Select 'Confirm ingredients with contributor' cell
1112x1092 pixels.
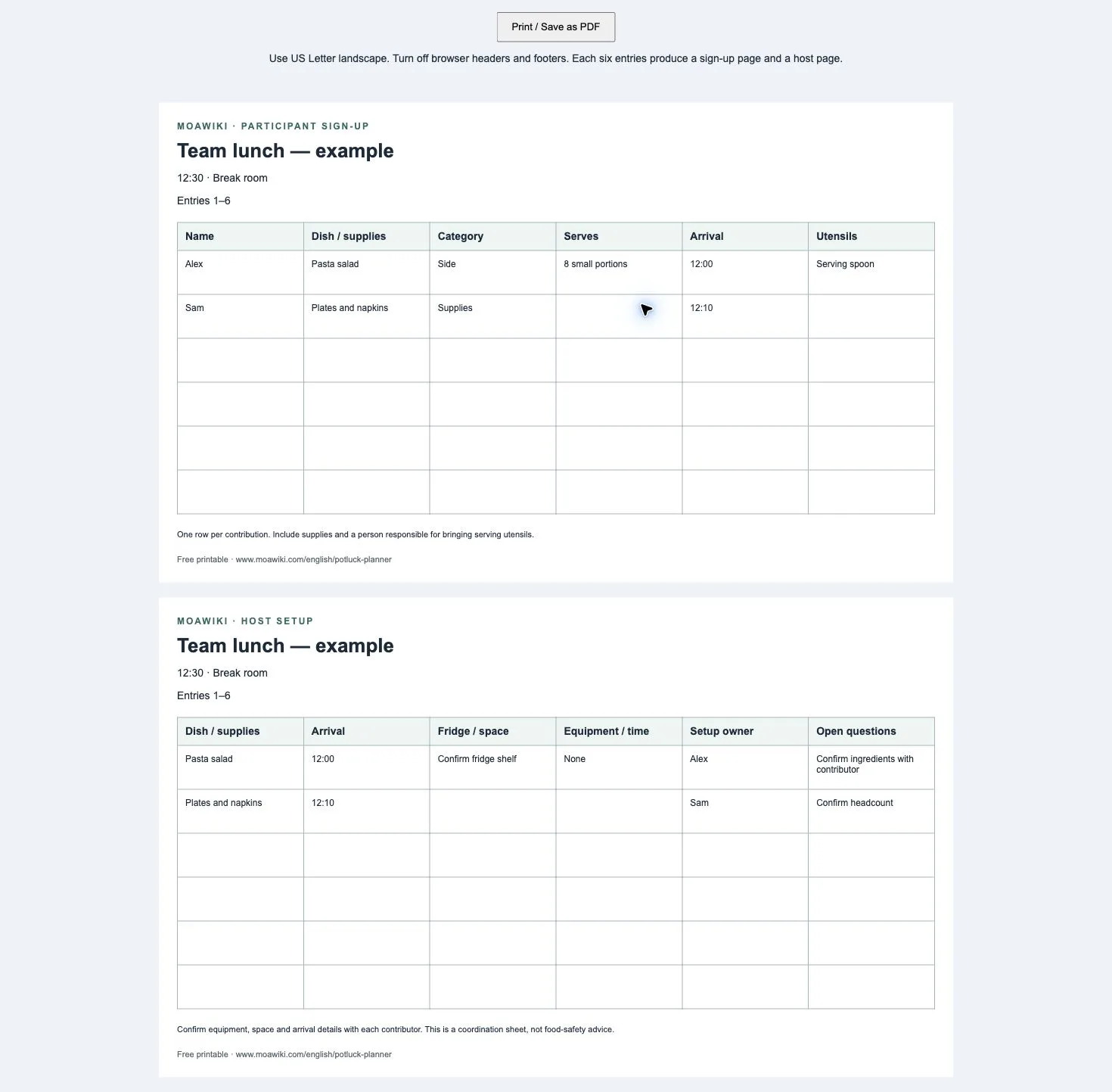[871, 767]
